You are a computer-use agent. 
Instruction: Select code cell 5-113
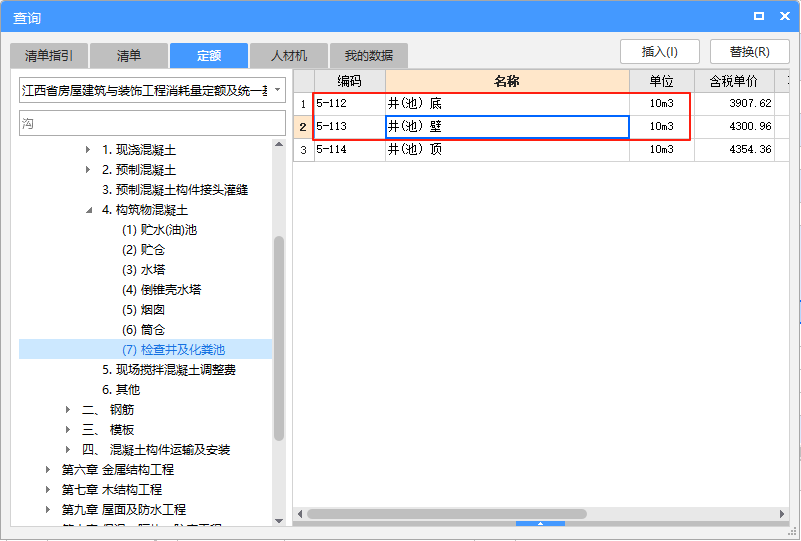coord(350,127)
